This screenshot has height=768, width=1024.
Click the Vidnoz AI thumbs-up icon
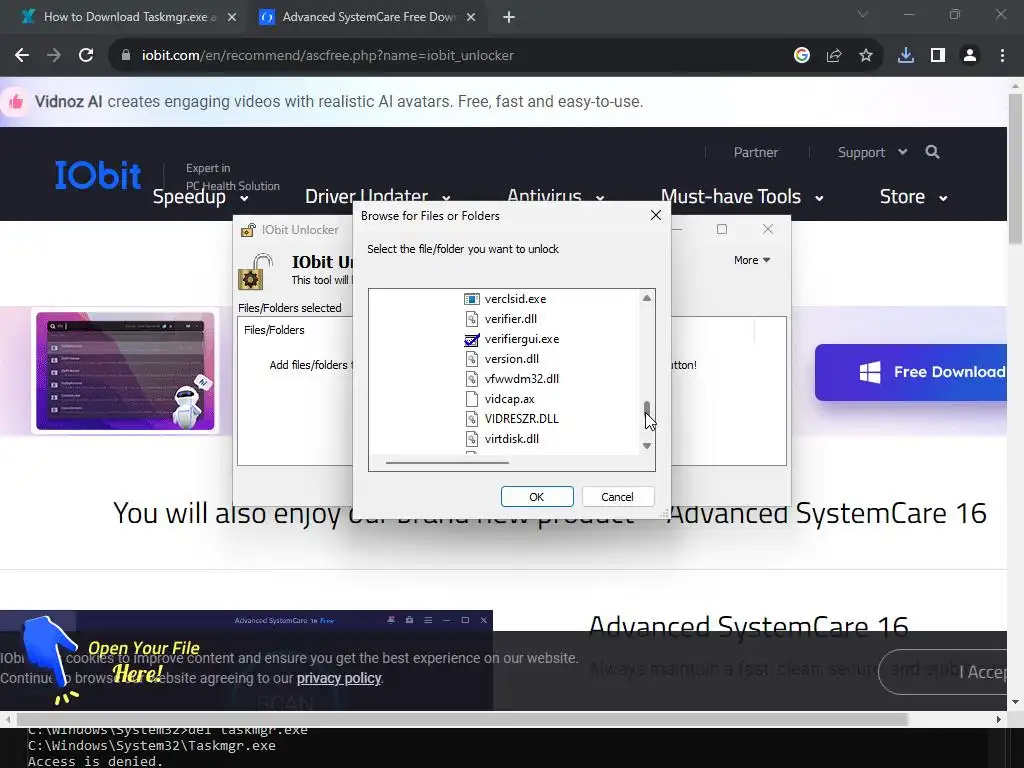click(x=16, y=102)
